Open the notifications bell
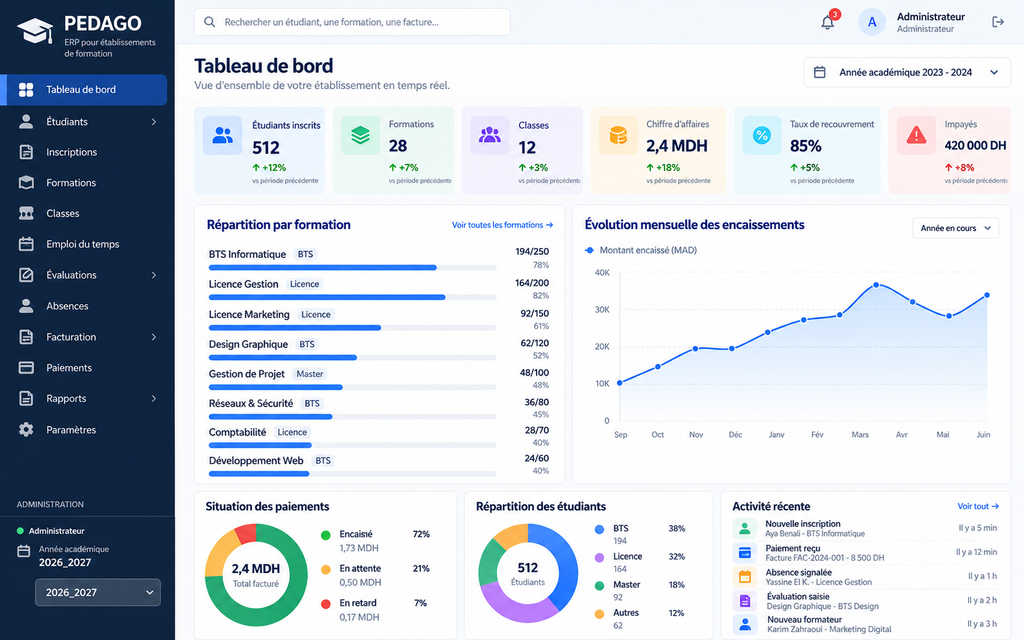The height and width of the screenshot is (640, 1024). (827, 22)
